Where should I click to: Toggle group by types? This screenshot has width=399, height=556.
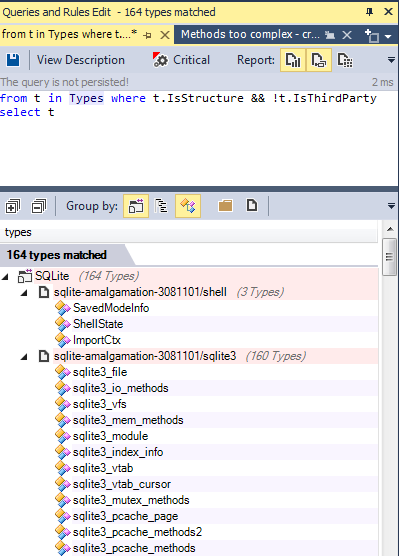click(x=188, y=206)
